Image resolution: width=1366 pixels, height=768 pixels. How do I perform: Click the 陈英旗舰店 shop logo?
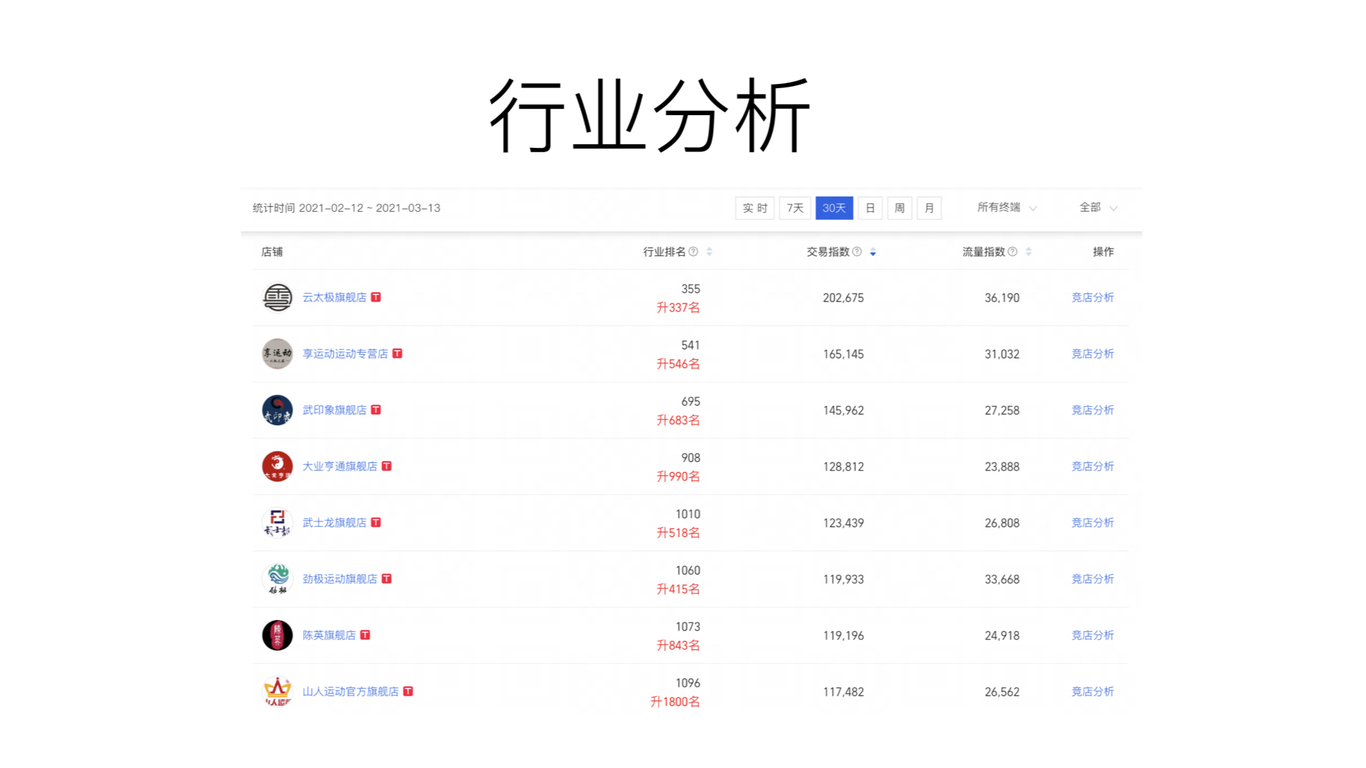tap(277, 635)
